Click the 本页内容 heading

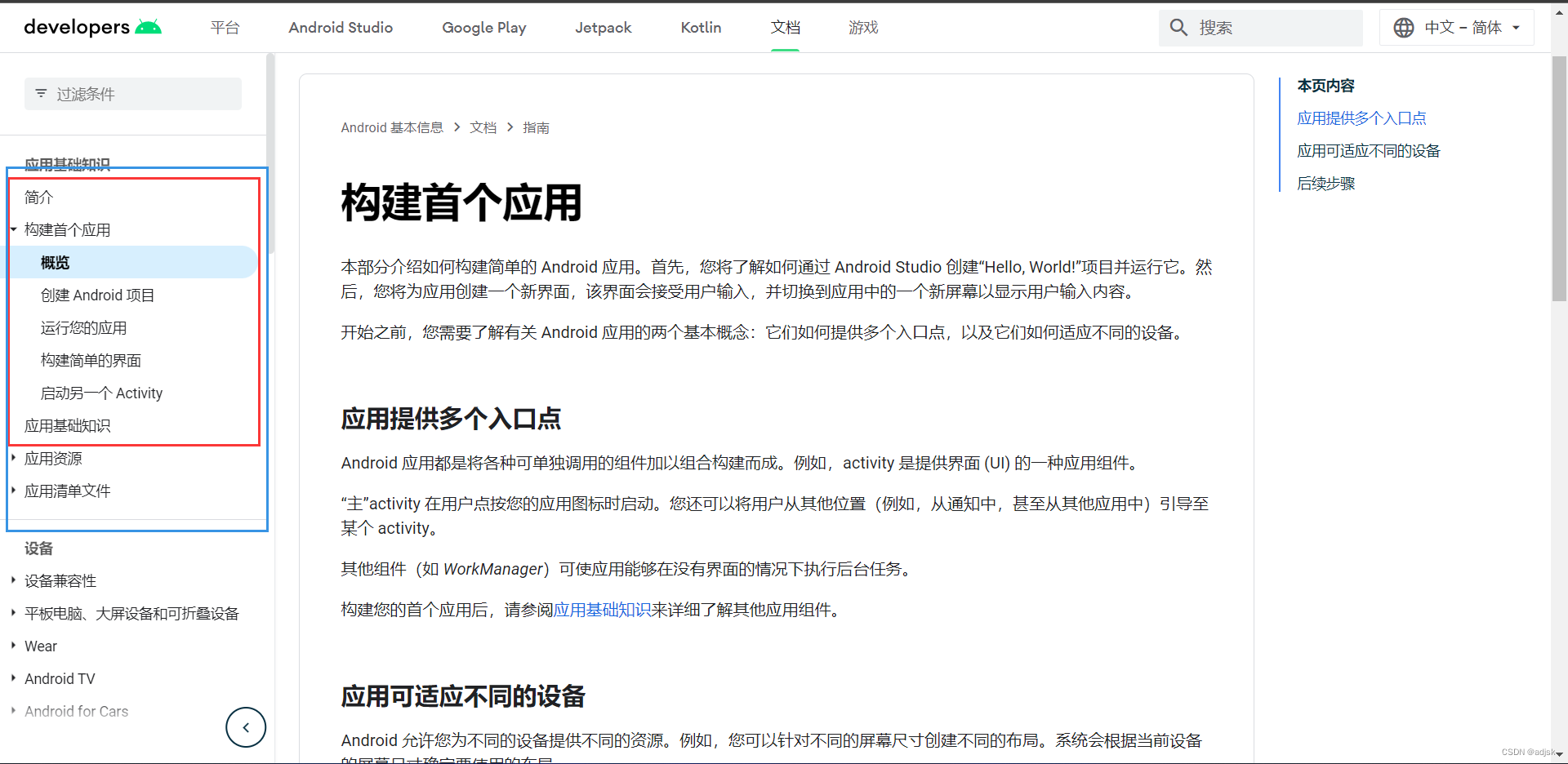point(1325,86)
